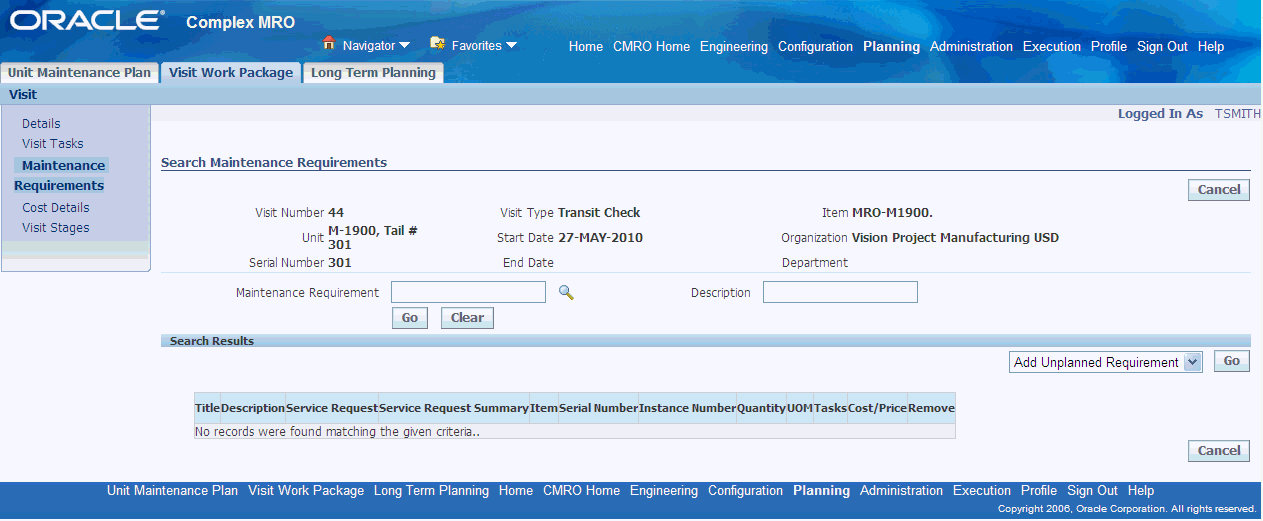
Task: Open the Visit subtab
Action: [x=22, y=94]
